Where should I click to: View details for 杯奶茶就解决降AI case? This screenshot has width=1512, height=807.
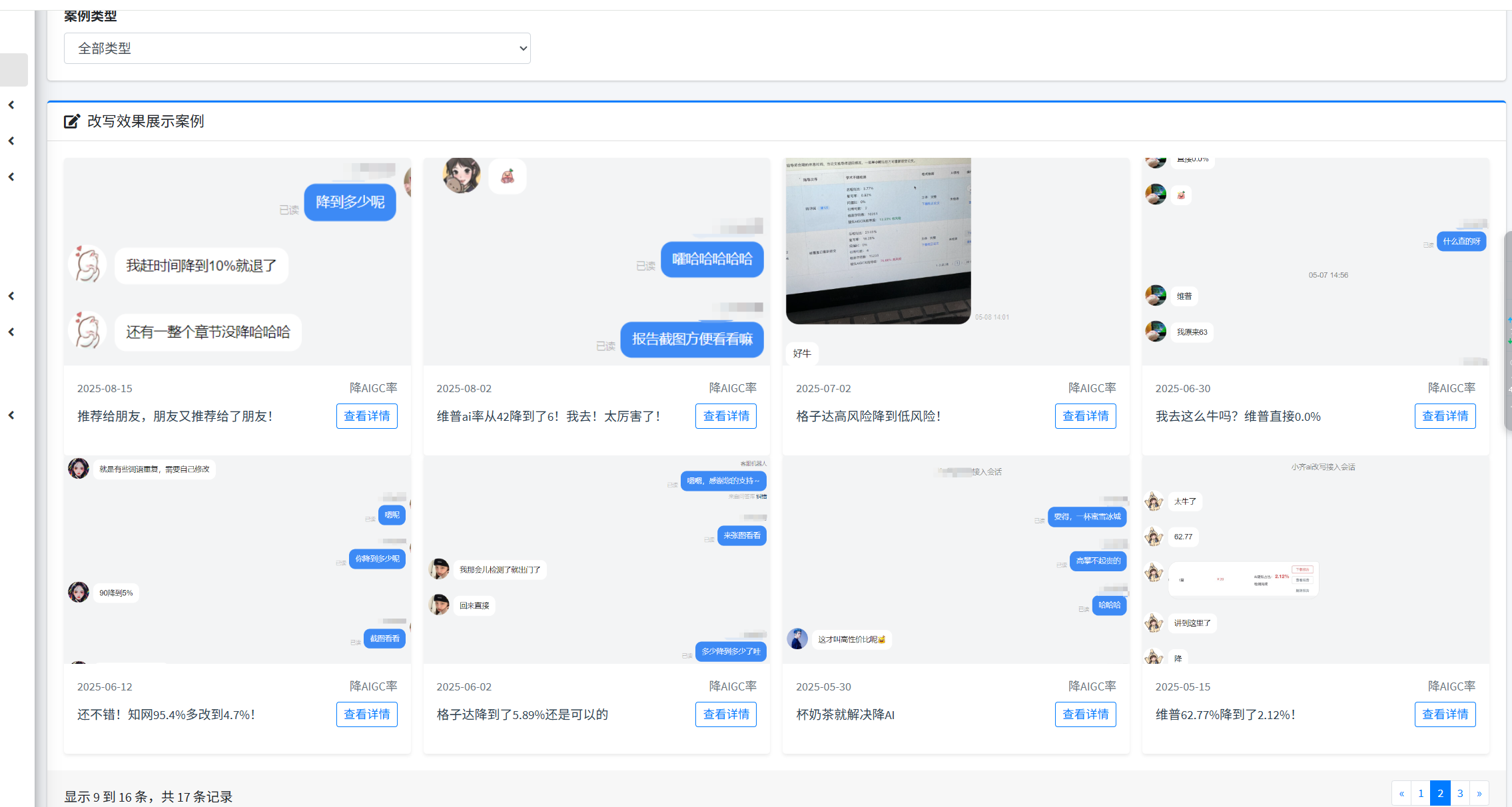(1085, 714)
